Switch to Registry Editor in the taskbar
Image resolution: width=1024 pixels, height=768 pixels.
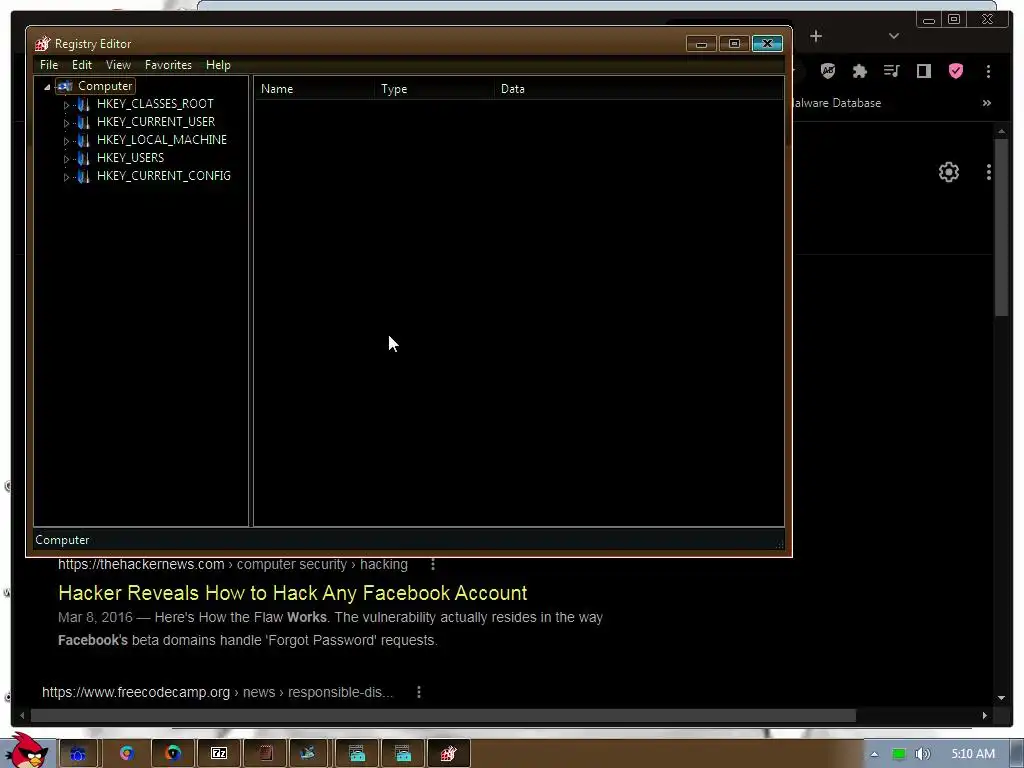[448, 754]
